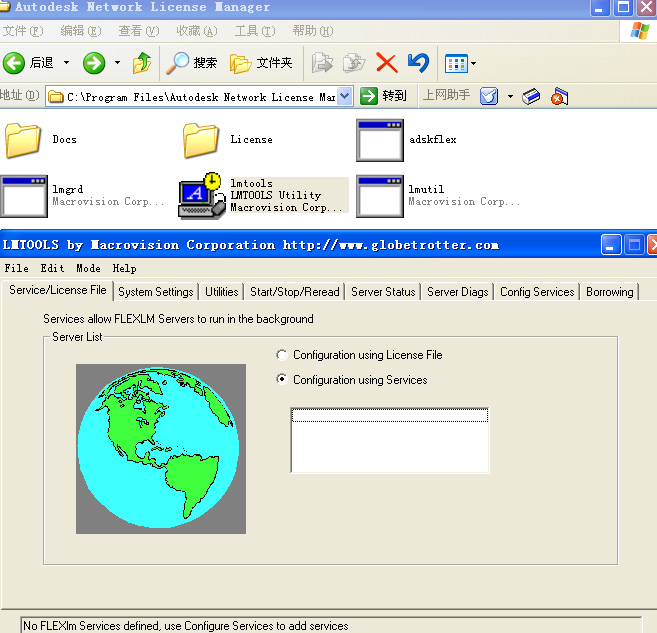Click the 'No FLEXlm Services defined' status text
The width and height of the screenshot is (657, 633).
tap(186, 625)
